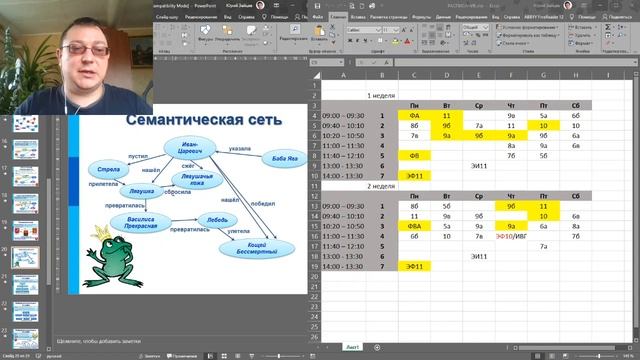Click the insert function fx icon
The image size is (640, 360).
tap(386, 62)
